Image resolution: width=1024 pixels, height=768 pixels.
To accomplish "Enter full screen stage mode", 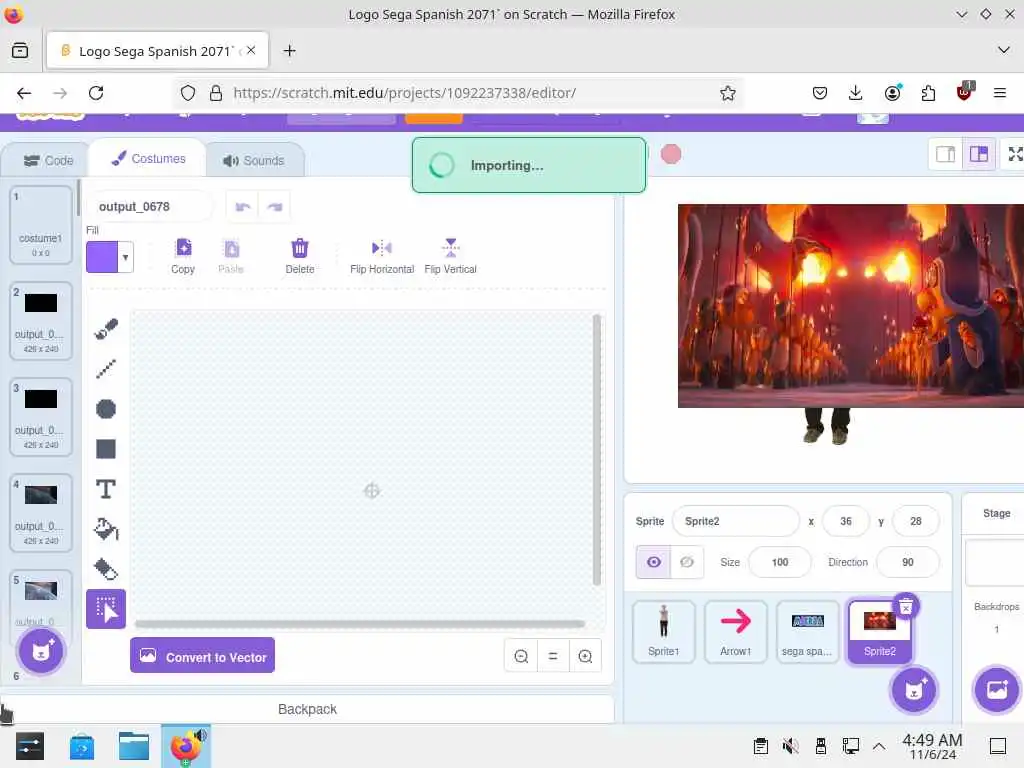I will (x=1014, y=155).
